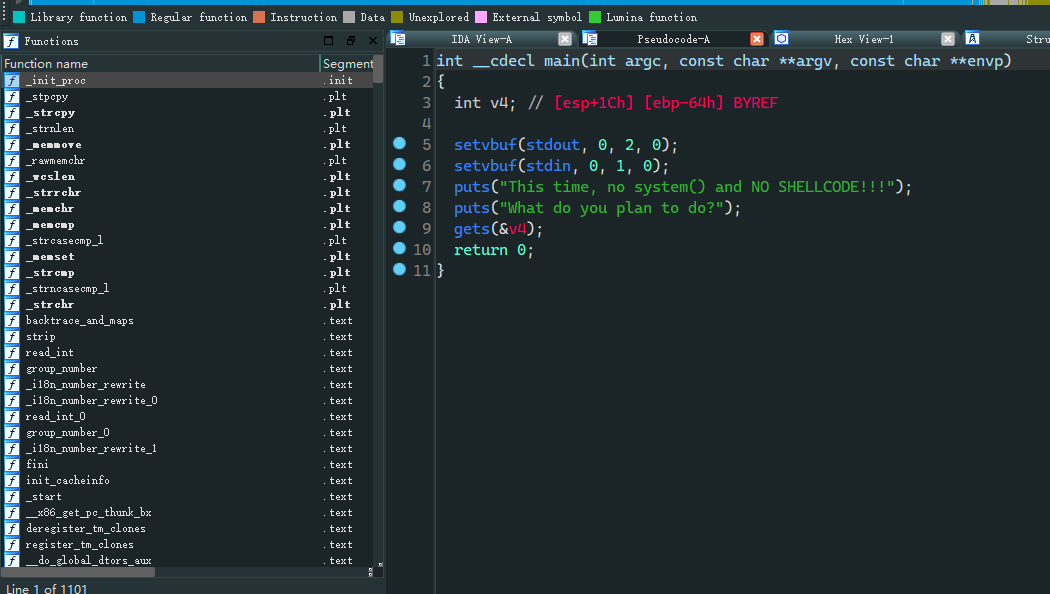Close the Hex View-1 tab
Image resolution: width=1050 pixels, height=594 pixels.
pyautogui.click(x=948, y=39)
